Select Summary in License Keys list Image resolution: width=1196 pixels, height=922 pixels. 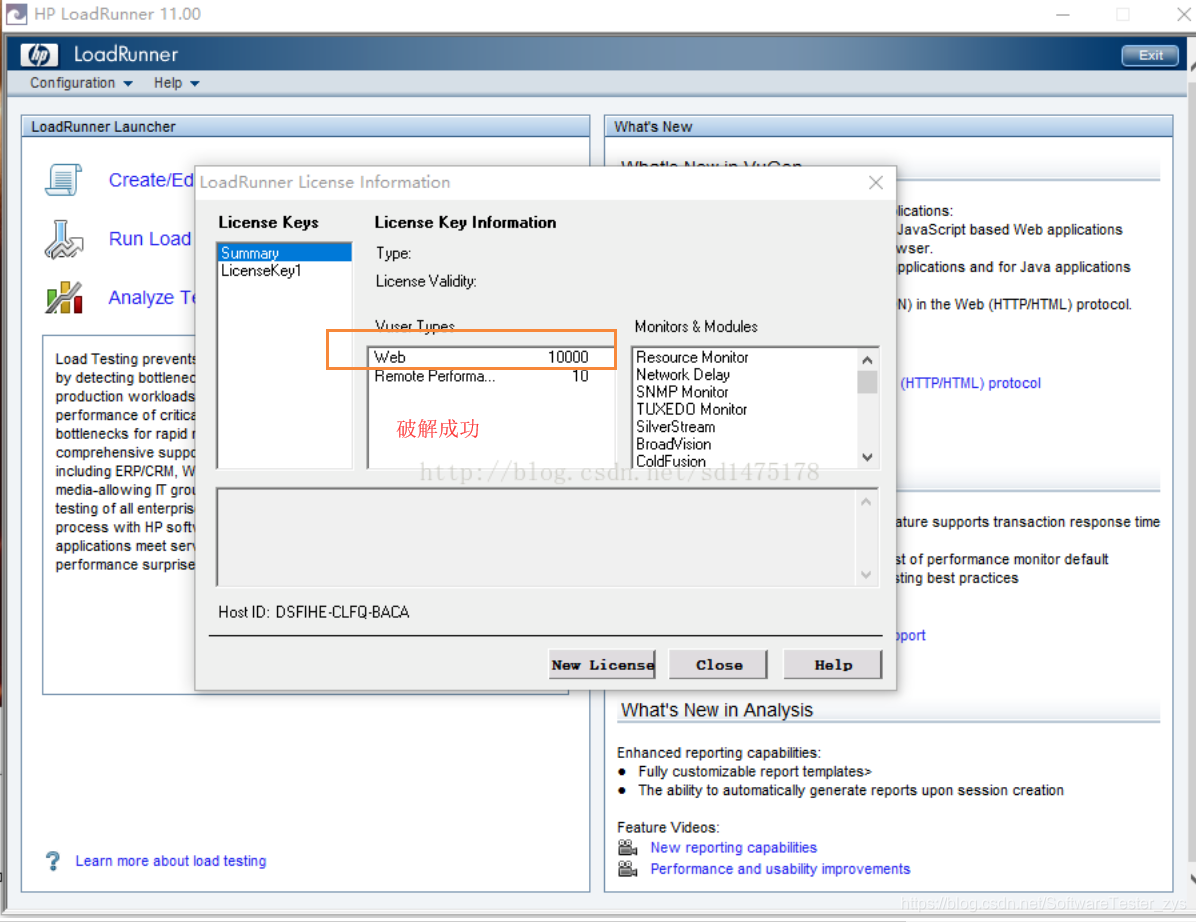[x=285, y=252]
